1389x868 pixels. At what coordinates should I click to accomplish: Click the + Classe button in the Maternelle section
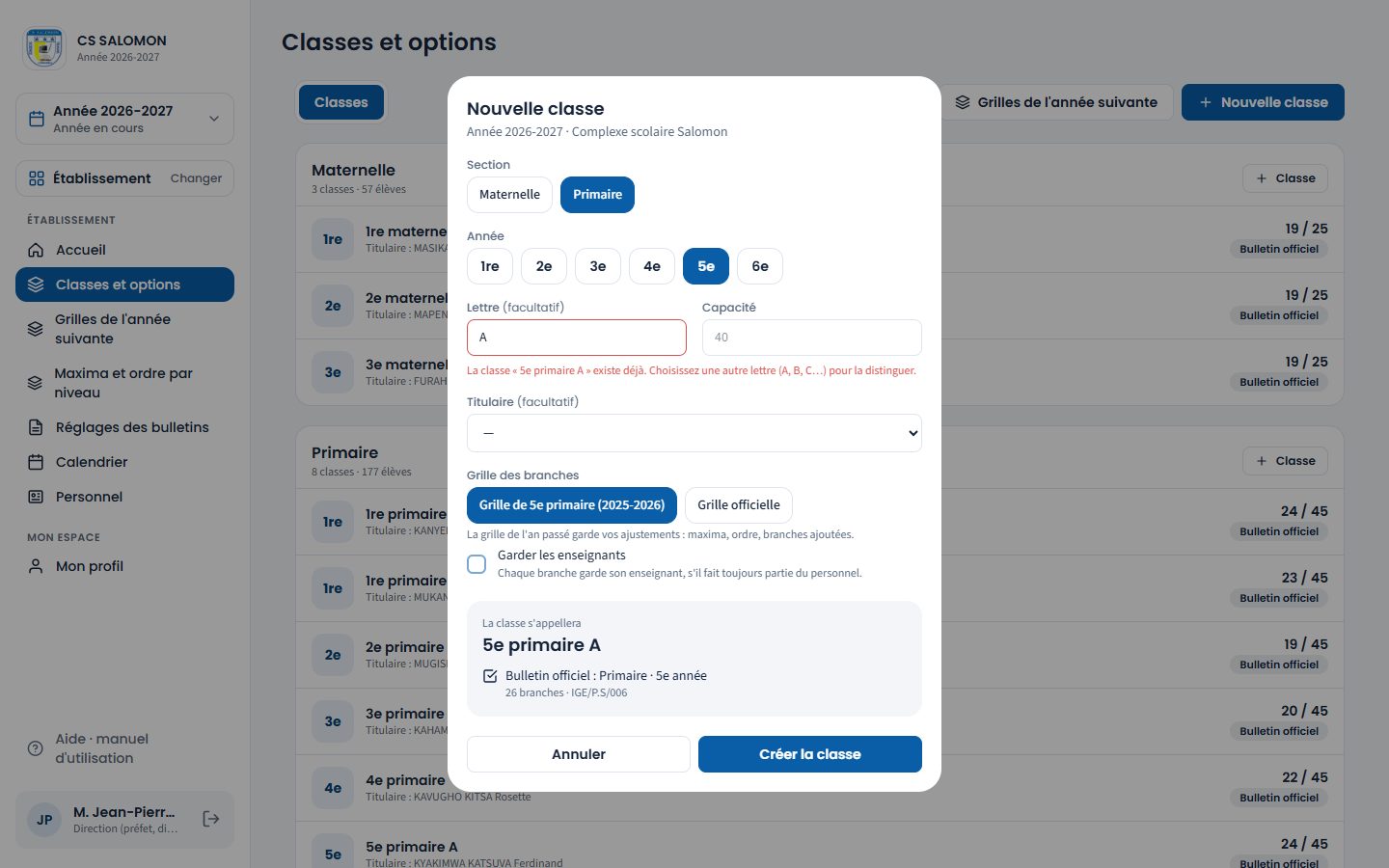coord(1285,178)
